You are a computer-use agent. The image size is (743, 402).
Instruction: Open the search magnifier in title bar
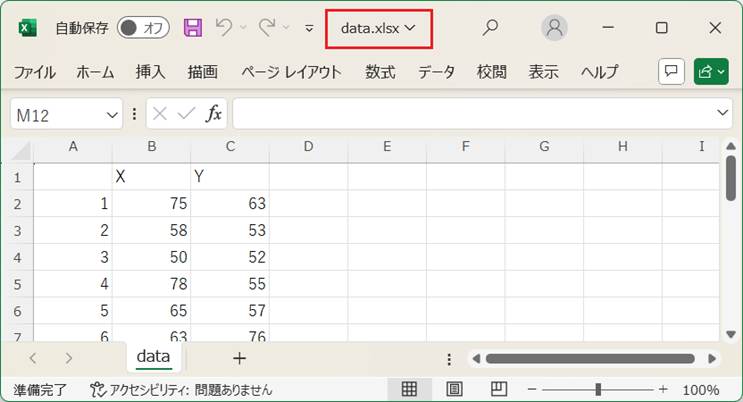[x=490, y=28]
